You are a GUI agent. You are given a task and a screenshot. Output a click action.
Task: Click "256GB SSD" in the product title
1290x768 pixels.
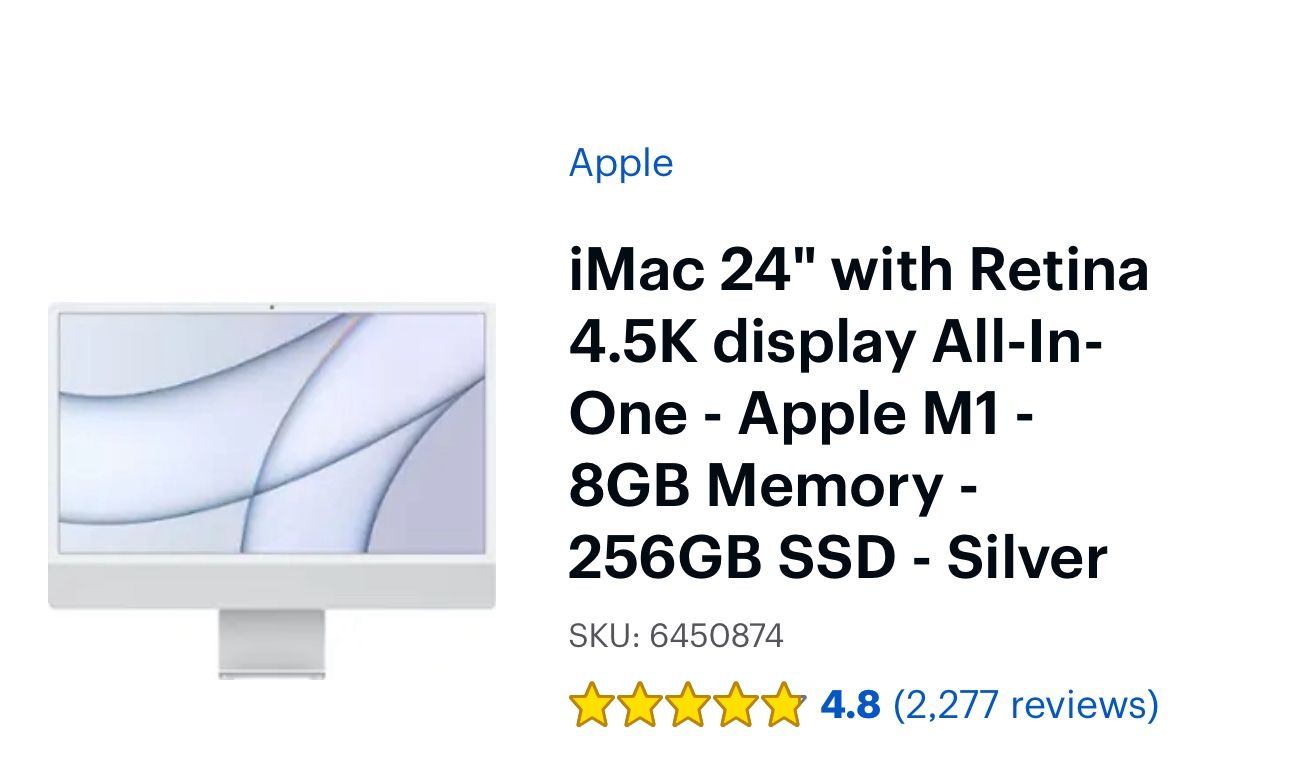click(x=731, y=559)
